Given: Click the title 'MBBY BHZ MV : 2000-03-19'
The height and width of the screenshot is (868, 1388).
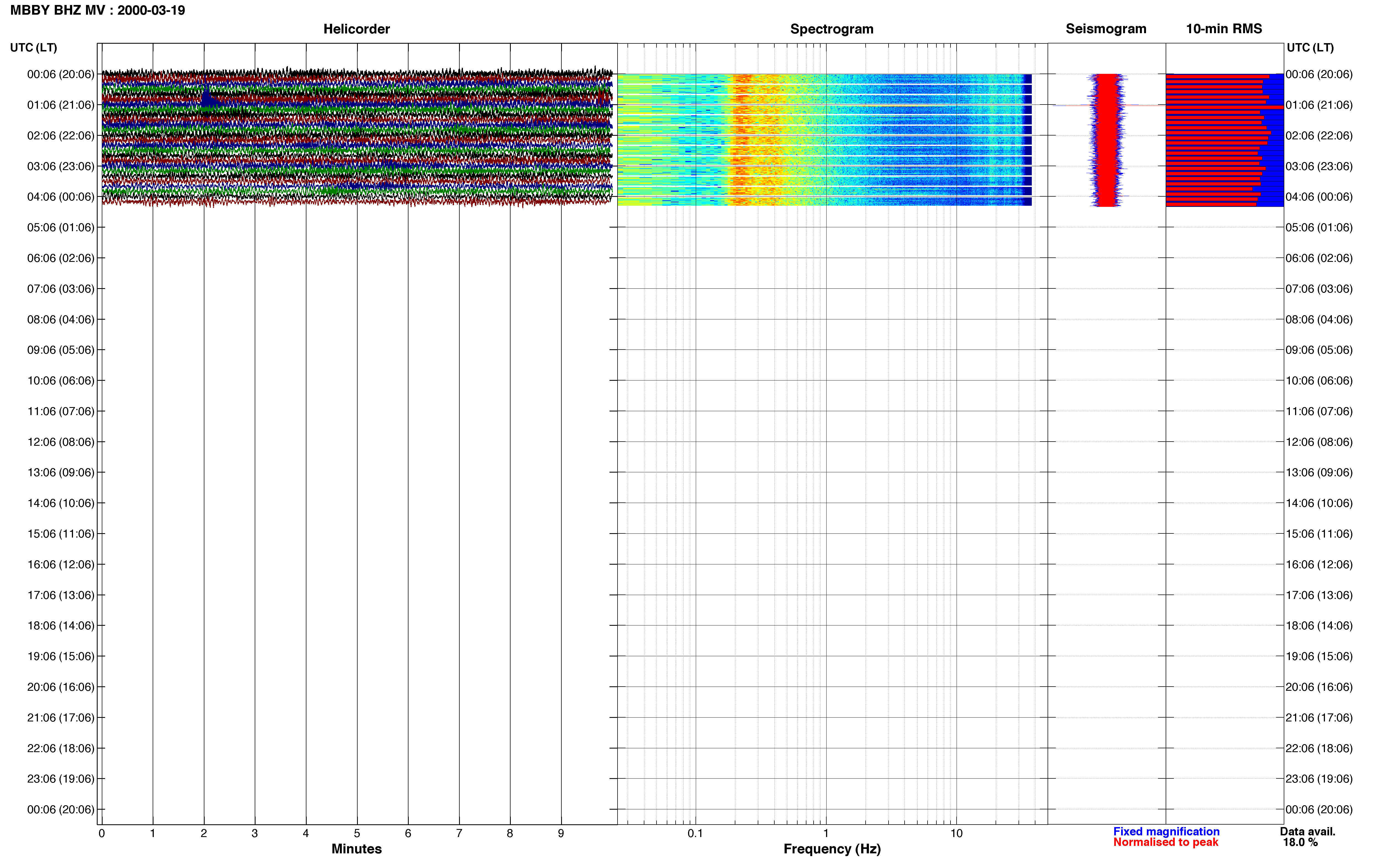Looking at the screenshot, I should pyautogui.click(x=98, y=10).
